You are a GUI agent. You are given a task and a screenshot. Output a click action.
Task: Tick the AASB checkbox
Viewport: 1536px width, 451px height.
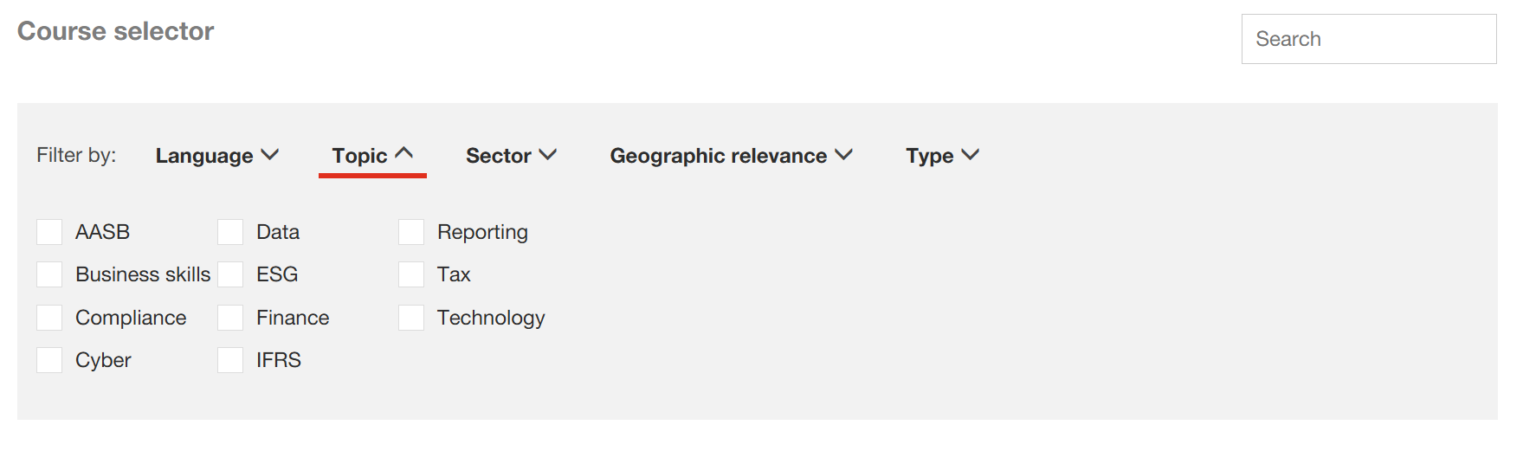[x=49, y=232]
